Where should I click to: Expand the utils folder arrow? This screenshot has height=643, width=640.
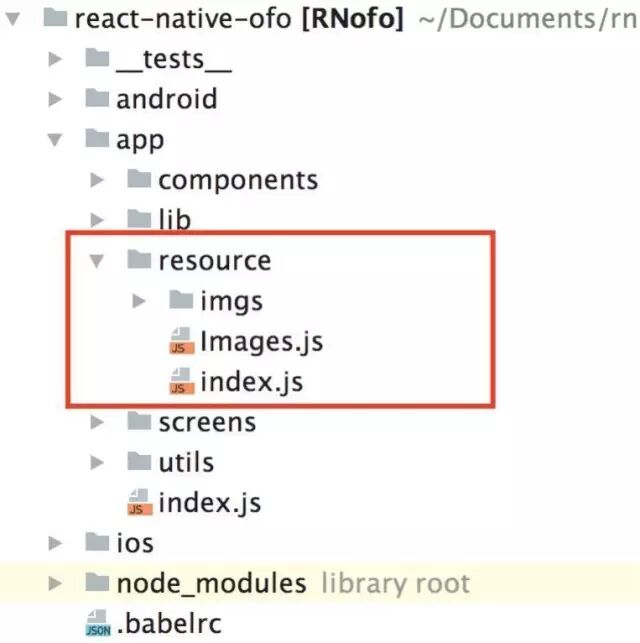point(97,463)
